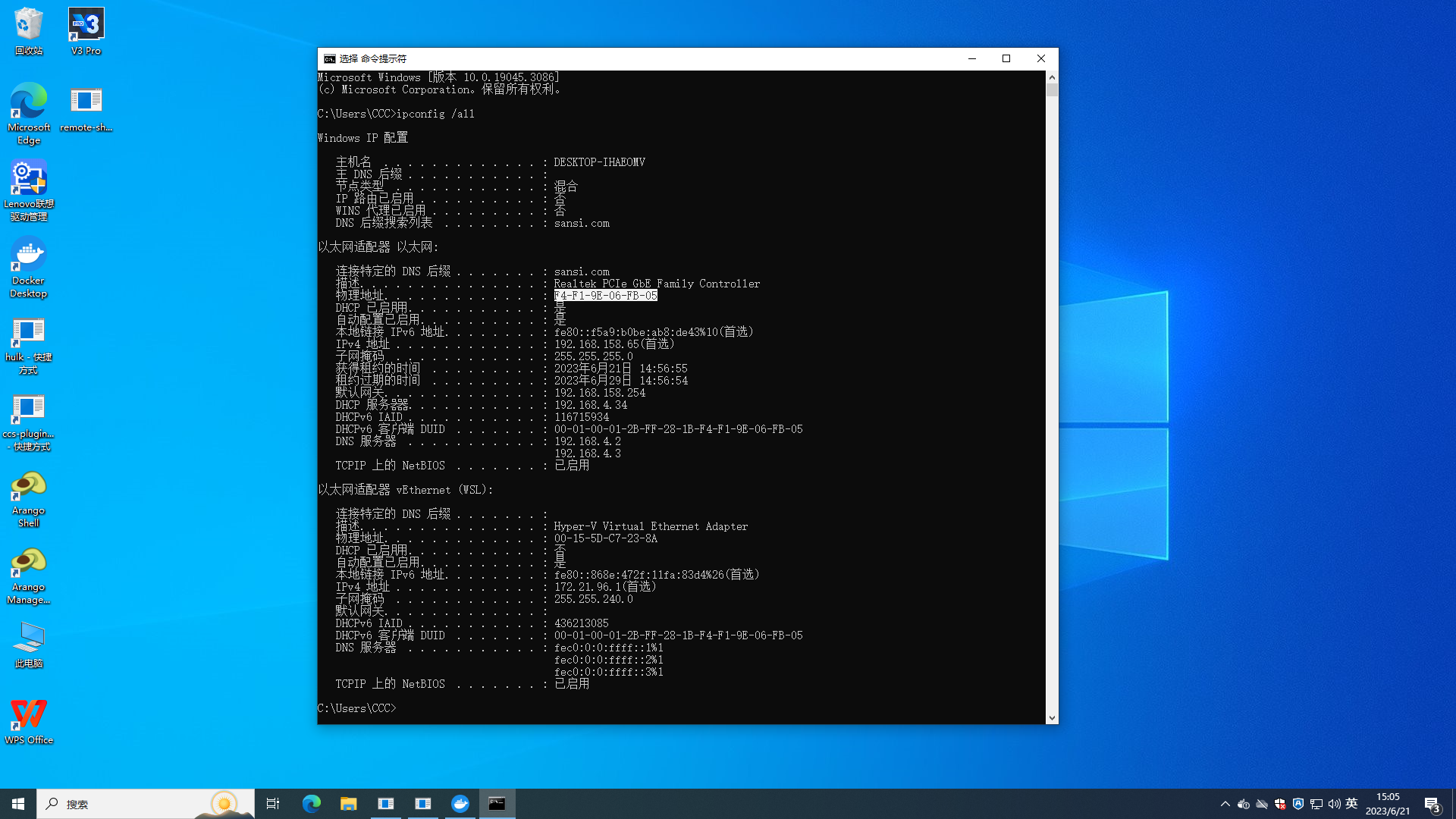Select the V3 Pro desktop shortcut
The height and width of the screenshot is (819, 1456).
tap(86, 32)
